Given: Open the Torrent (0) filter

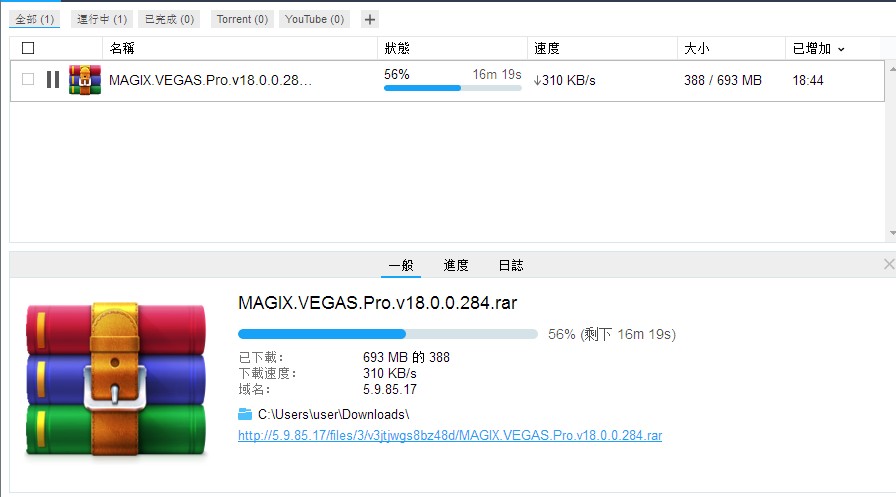Looking at the screenshot, I should pyautogui.click(x=242, y=19).
